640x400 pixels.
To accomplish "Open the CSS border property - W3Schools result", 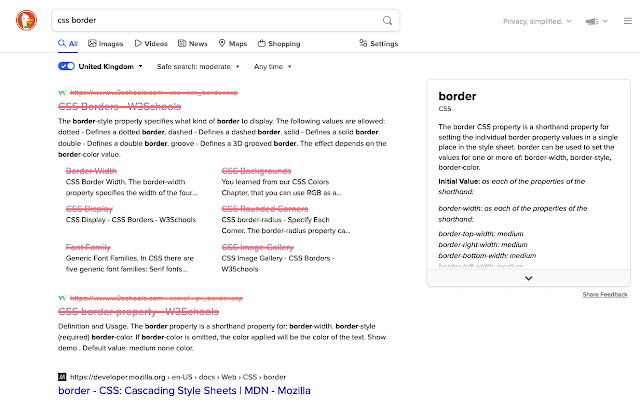I will (x=138, y=312).
